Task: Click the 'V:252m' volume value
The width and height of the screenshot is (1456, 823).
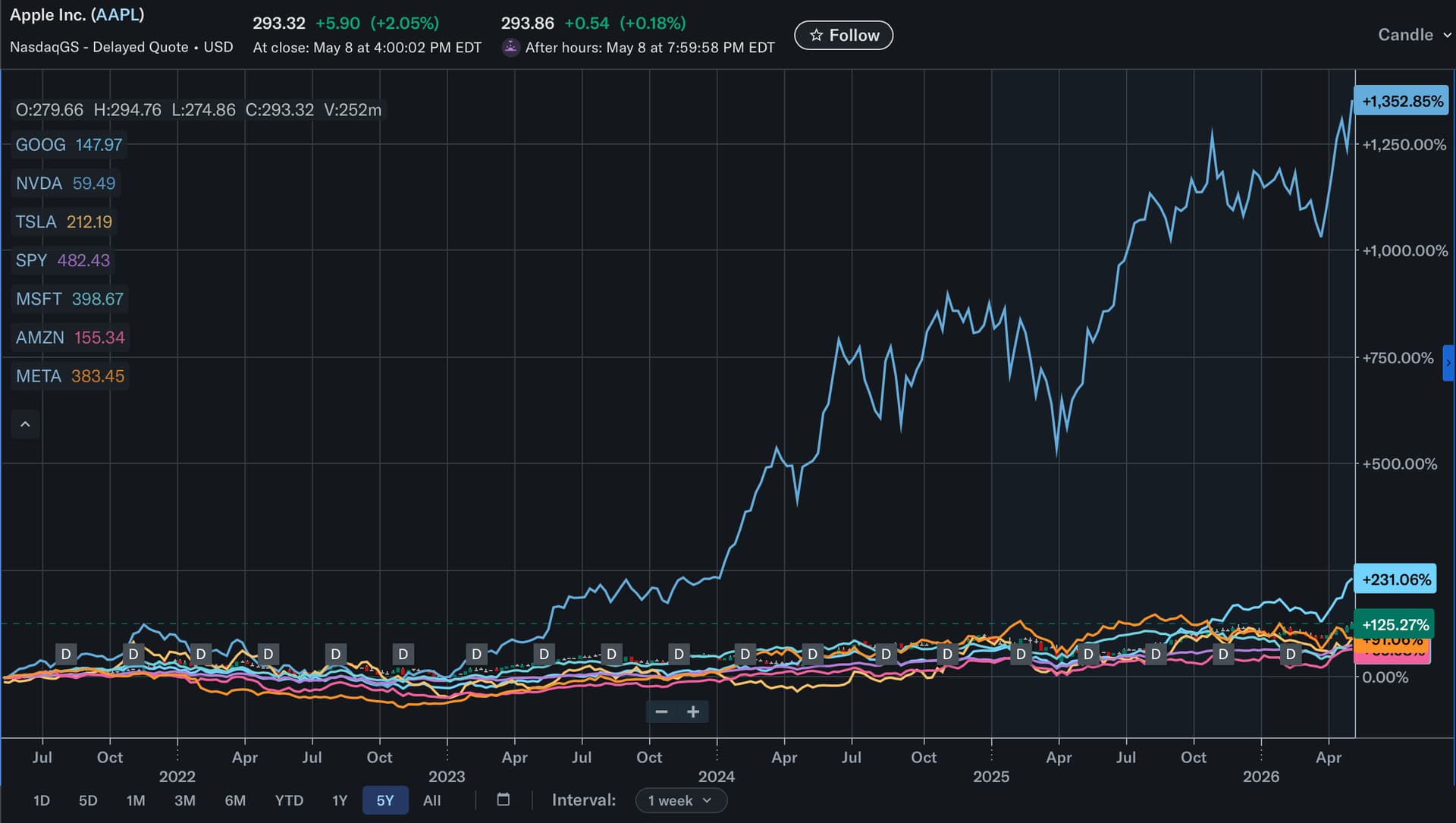Action: click(353, 110)
